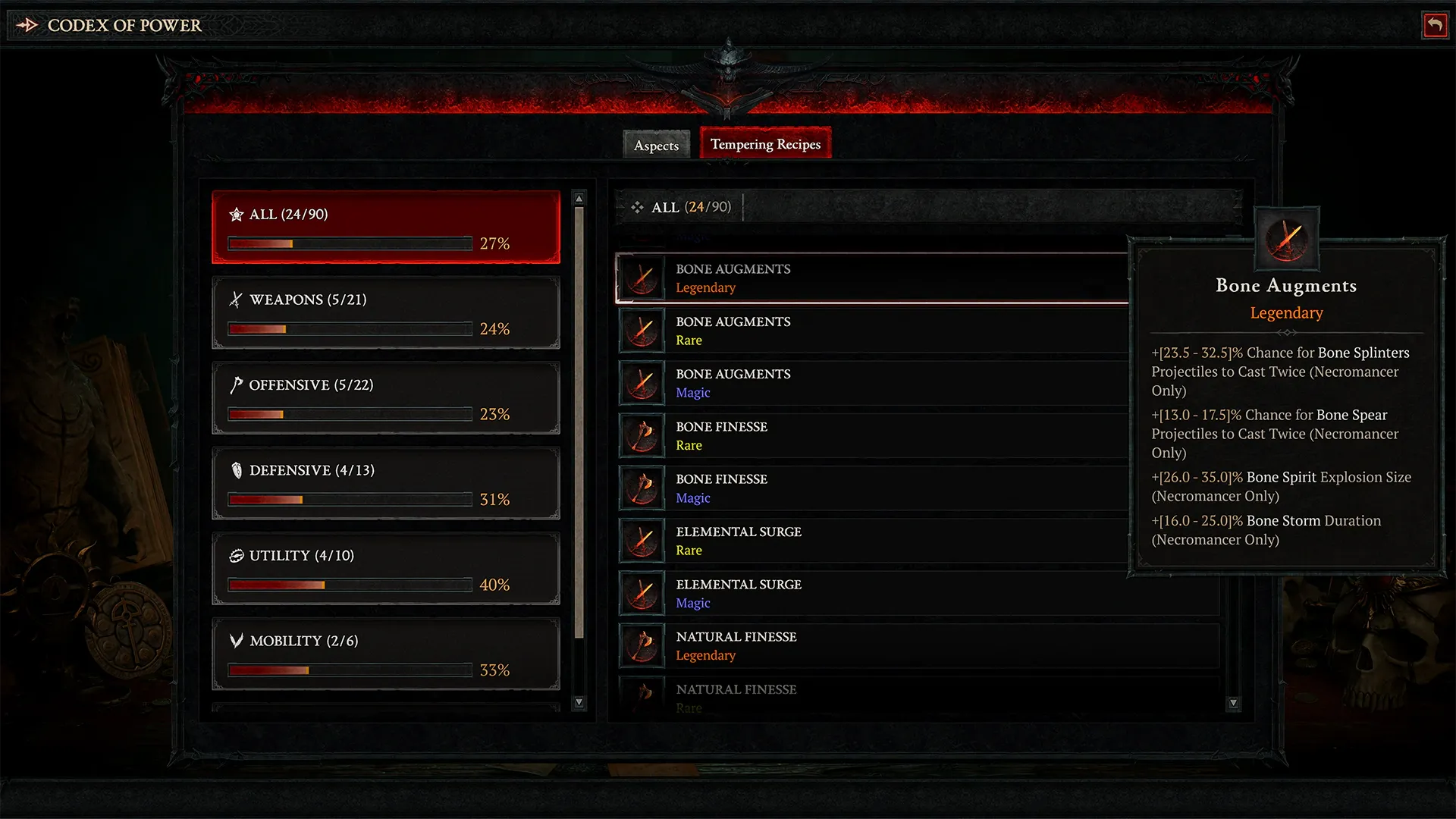
Task: Select the ALL category filter
Action: [x=385, y=225]
